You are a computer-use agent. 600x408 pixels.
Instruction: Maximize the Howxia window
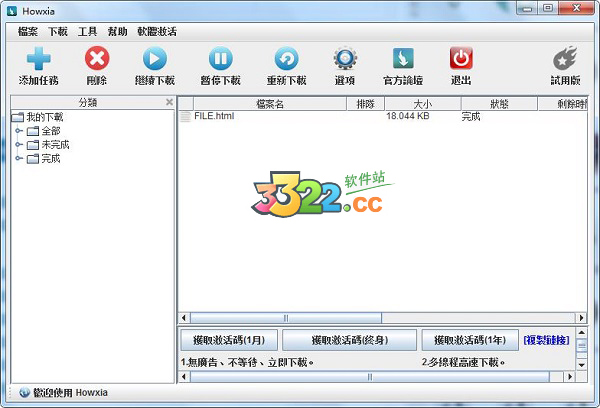tap(548, 8)
